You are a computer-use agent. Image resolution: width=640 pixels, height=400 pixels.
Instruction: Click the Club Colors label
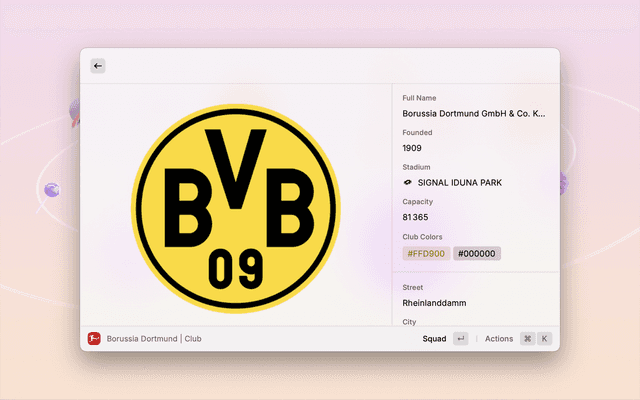coord(425,237)
